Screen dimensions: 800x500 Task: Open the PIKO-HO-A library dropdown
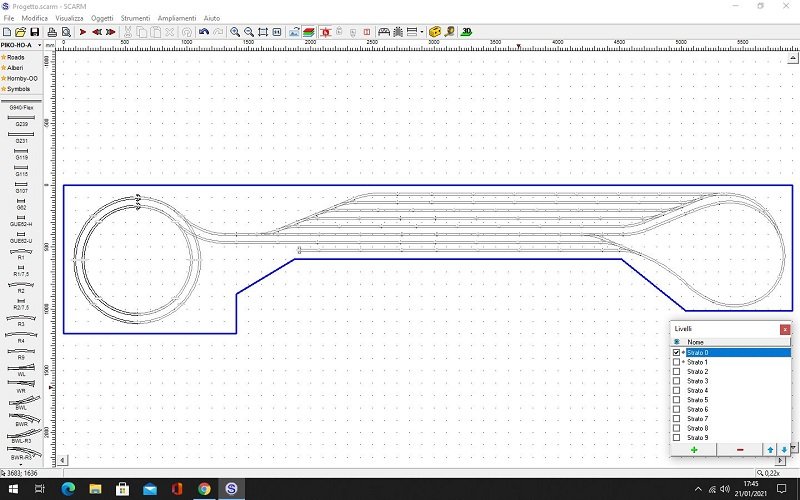pos(39,45)
